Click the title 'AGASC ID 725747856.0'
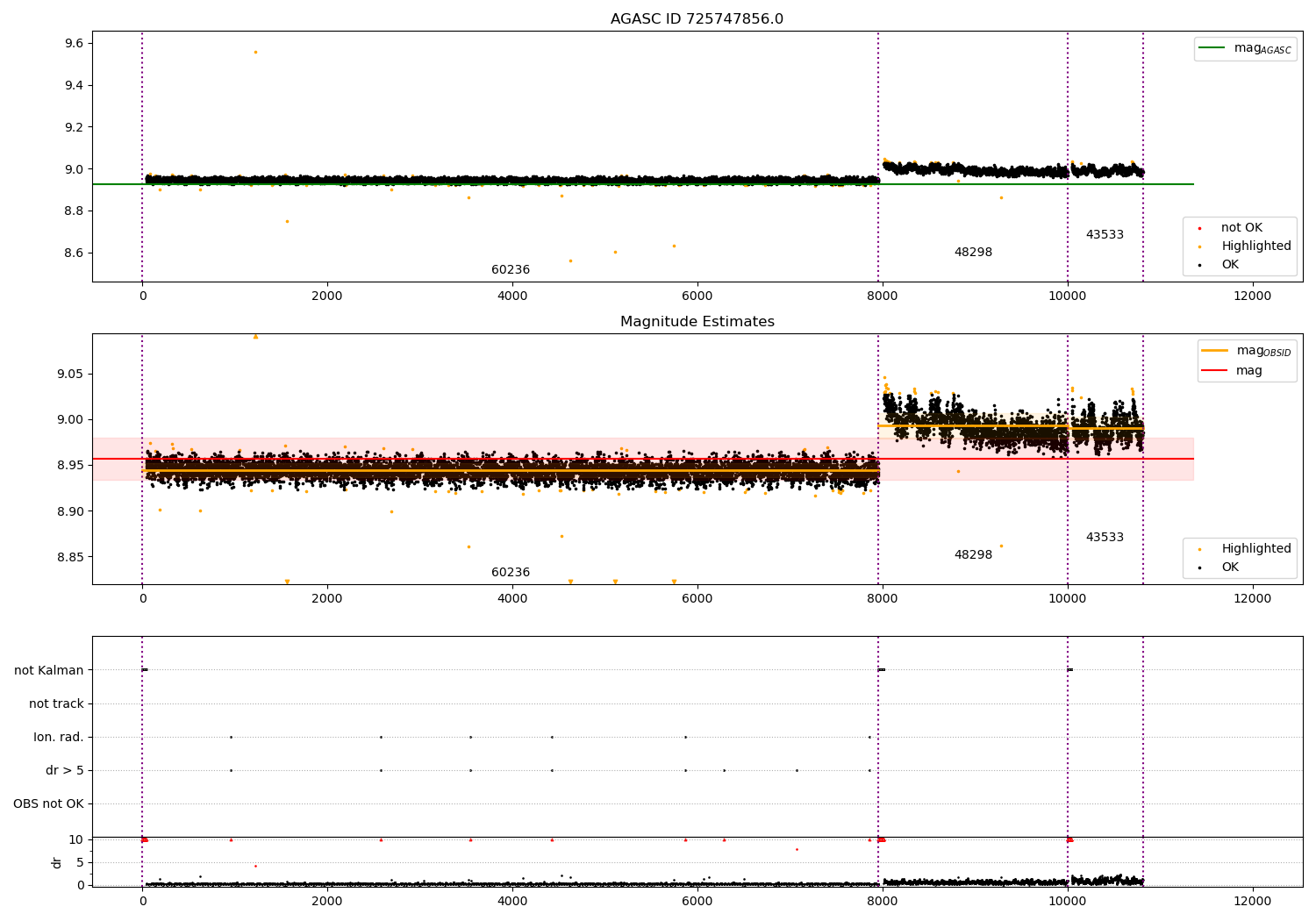The image size is (1316, 921). (x=697, y=19)
